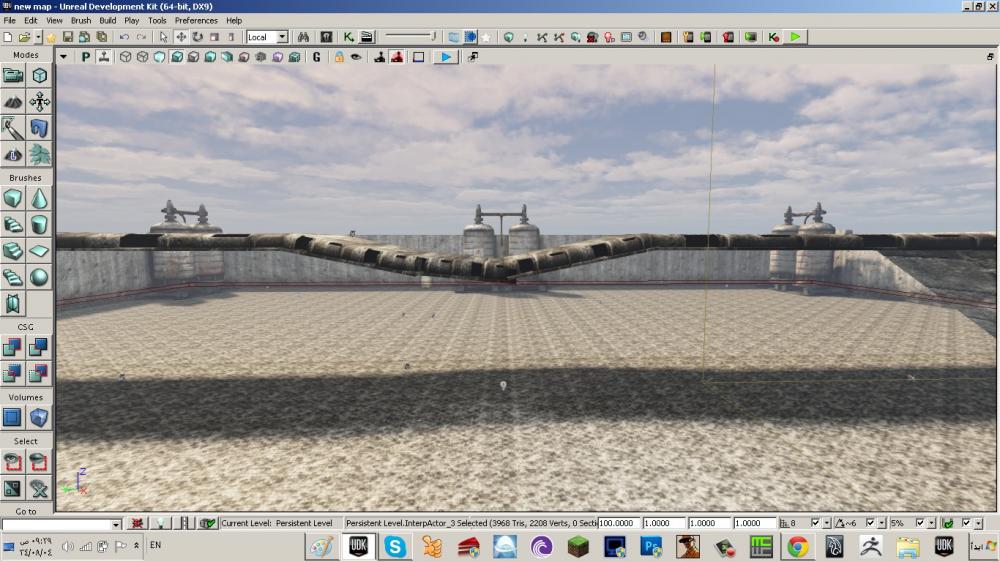
Task: Open the Brush menu
Action: point(81,20)
